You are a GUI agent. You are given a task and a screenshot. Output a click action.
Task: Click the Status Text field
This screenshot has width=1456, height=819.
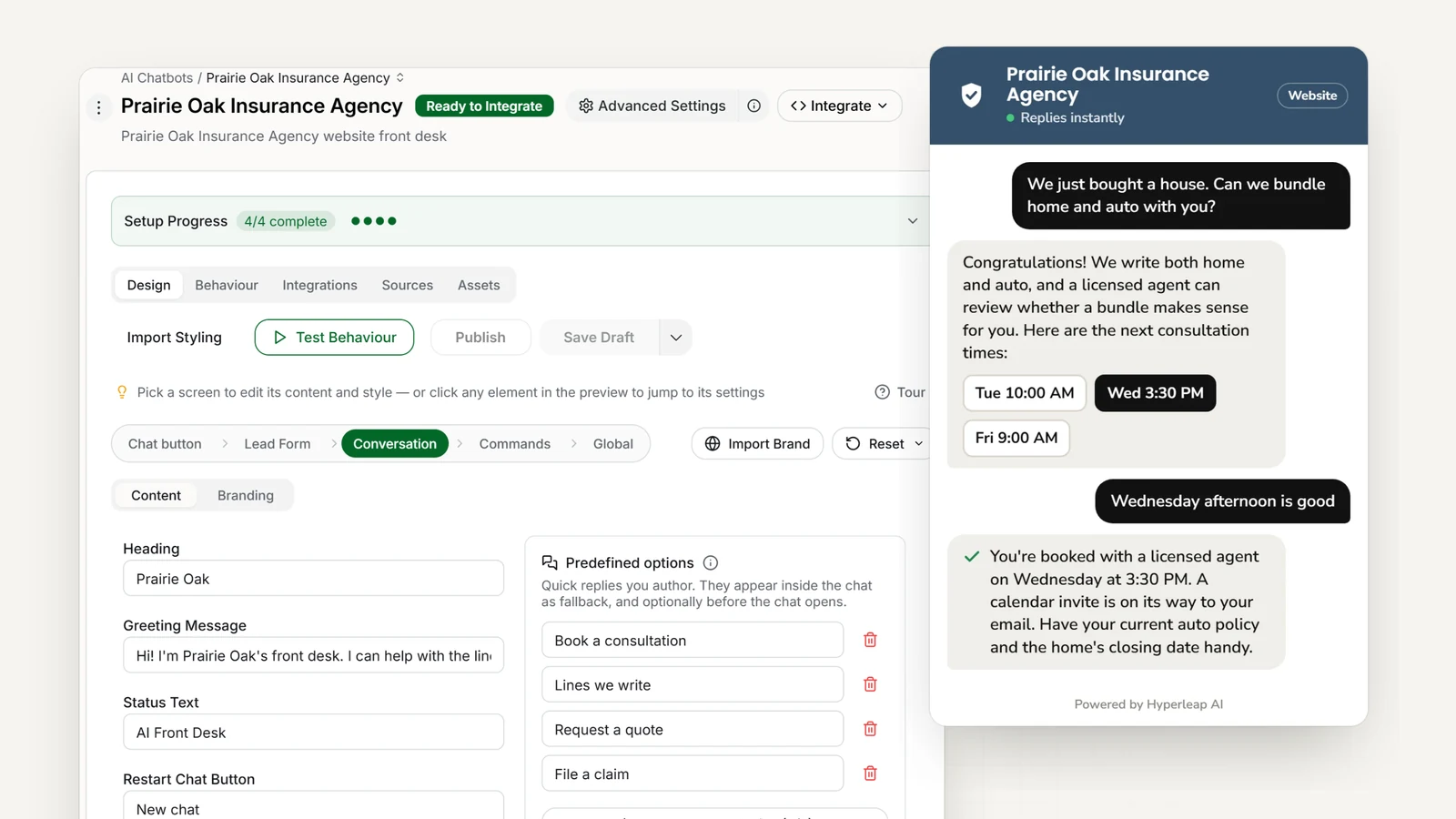coord(313,733)
